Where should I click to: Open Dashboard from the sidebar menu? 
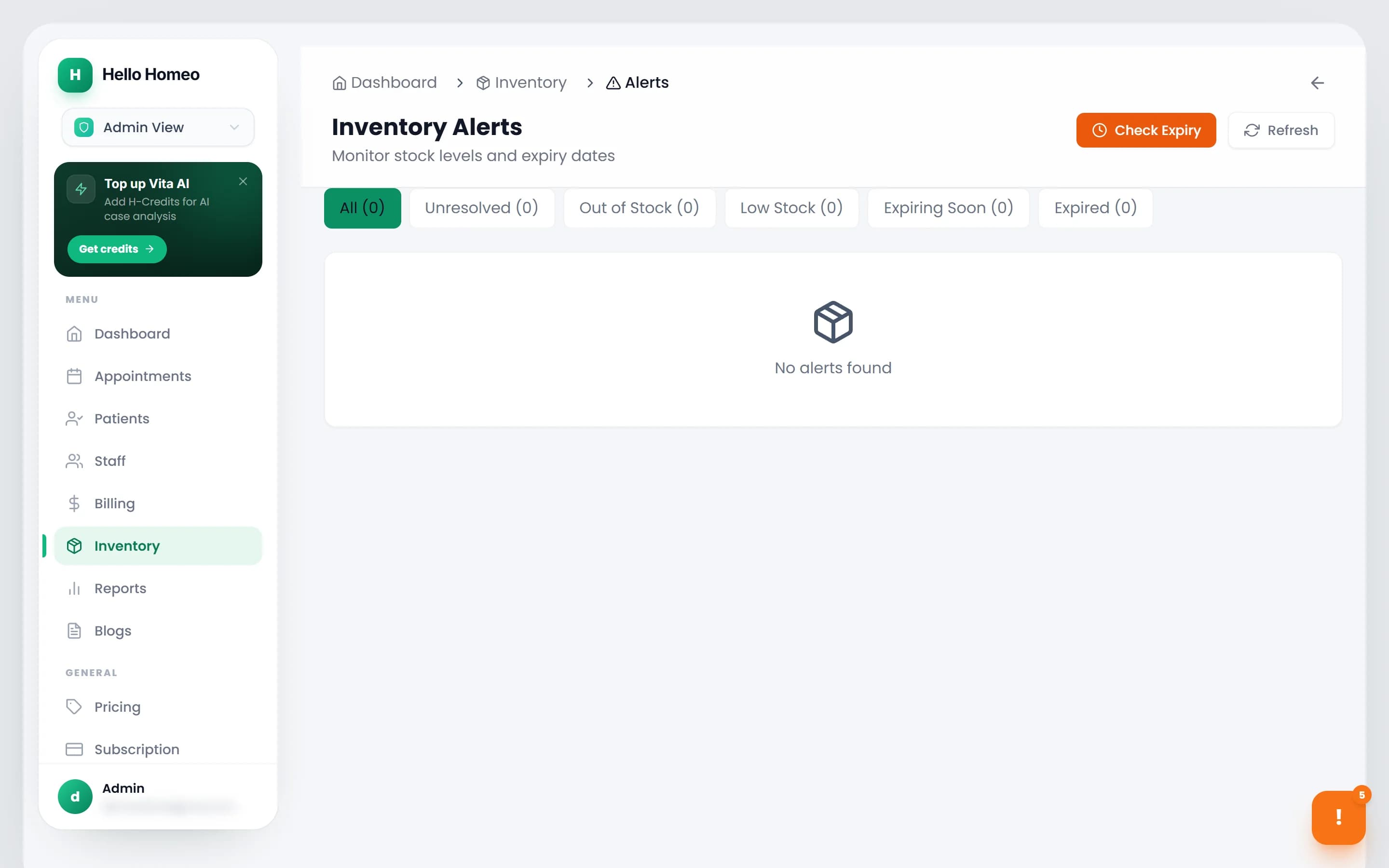158,334
